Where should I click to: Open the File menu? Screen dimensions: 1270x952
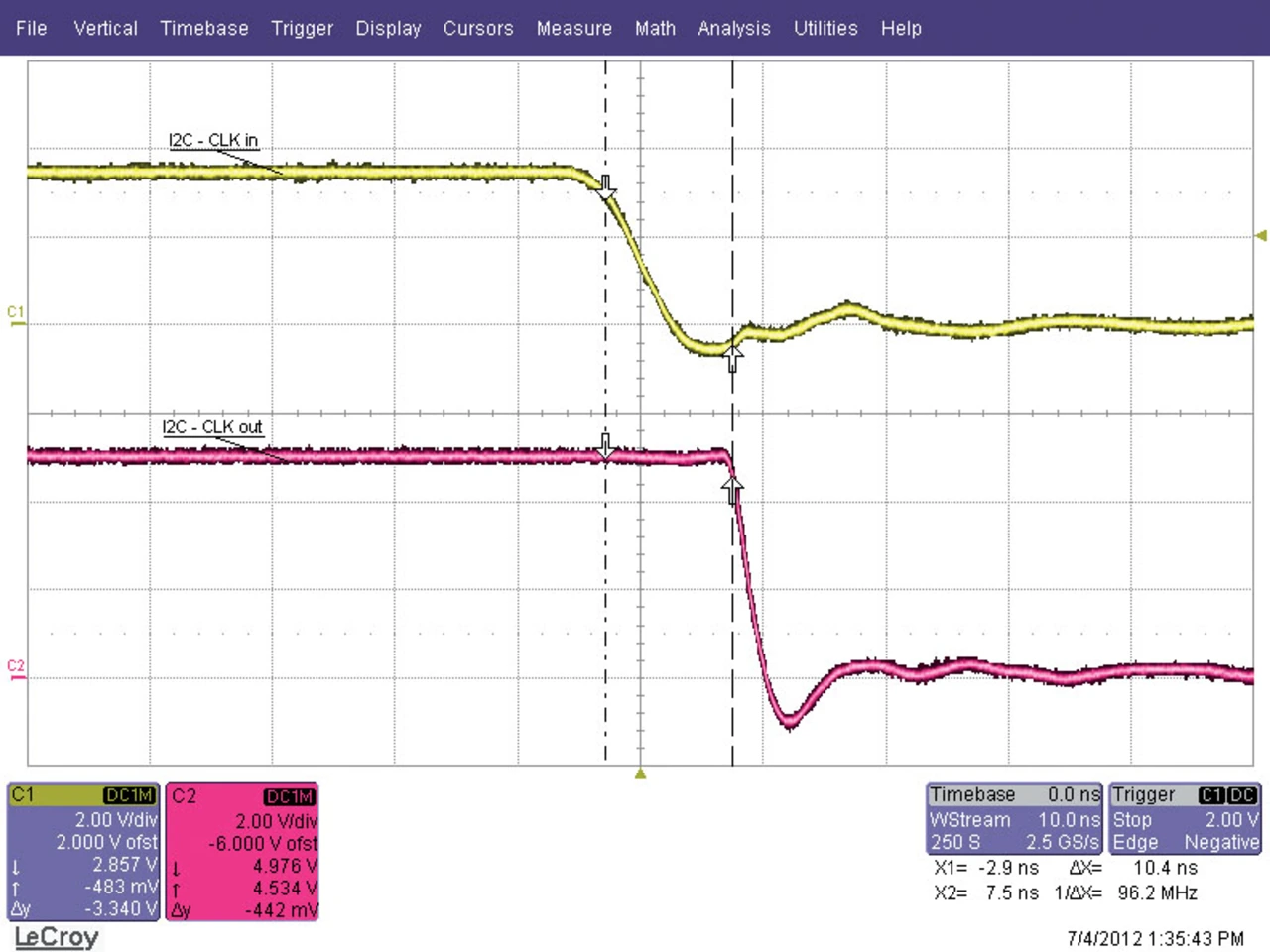pos(31,28)
